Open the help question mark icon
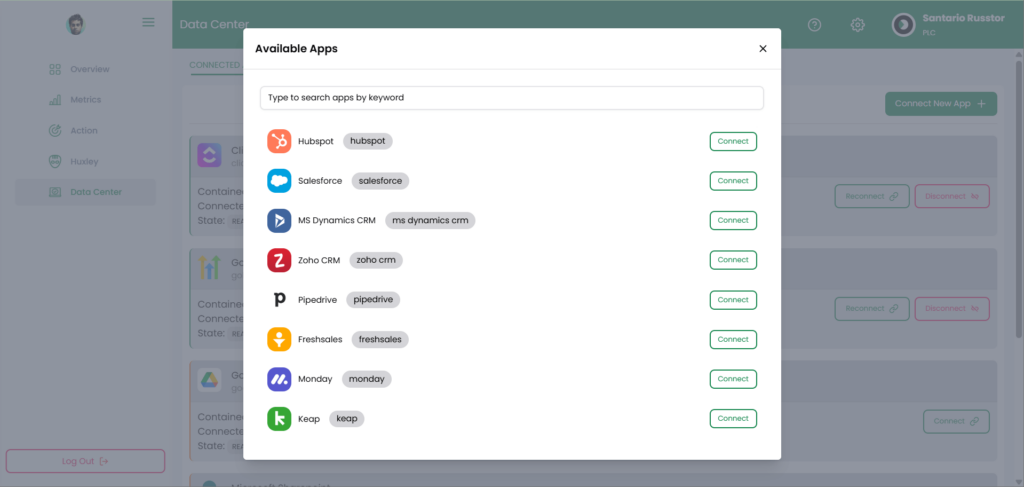The height and width of the screenshot is (487, 1024). (814, 25)
